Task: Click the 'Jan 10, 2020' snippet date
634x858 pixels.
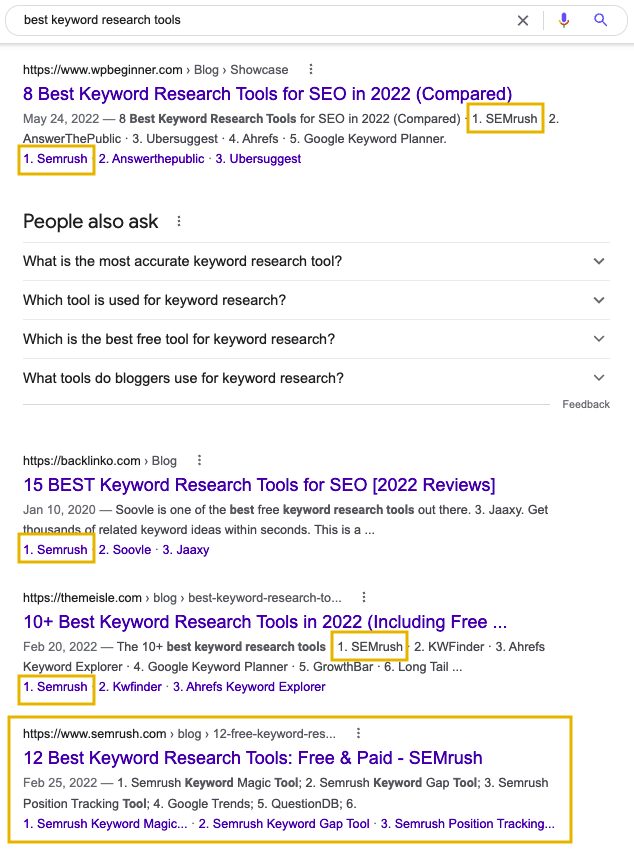Action: pos(59,509)
